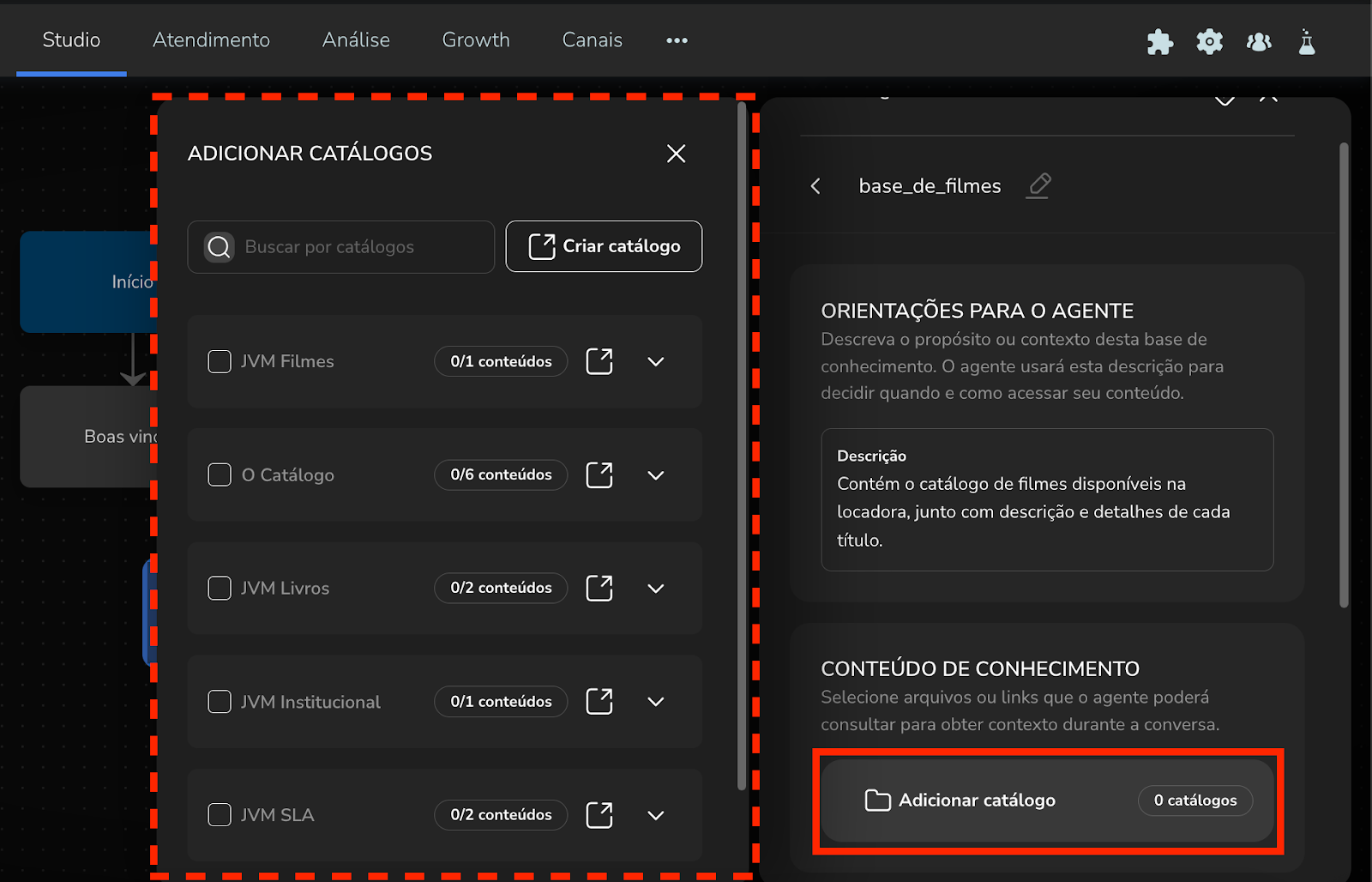Open the puzzle piece extensions icon
The width and height of the screenshot is (1372, 882).
click(x=1159, y=41)
